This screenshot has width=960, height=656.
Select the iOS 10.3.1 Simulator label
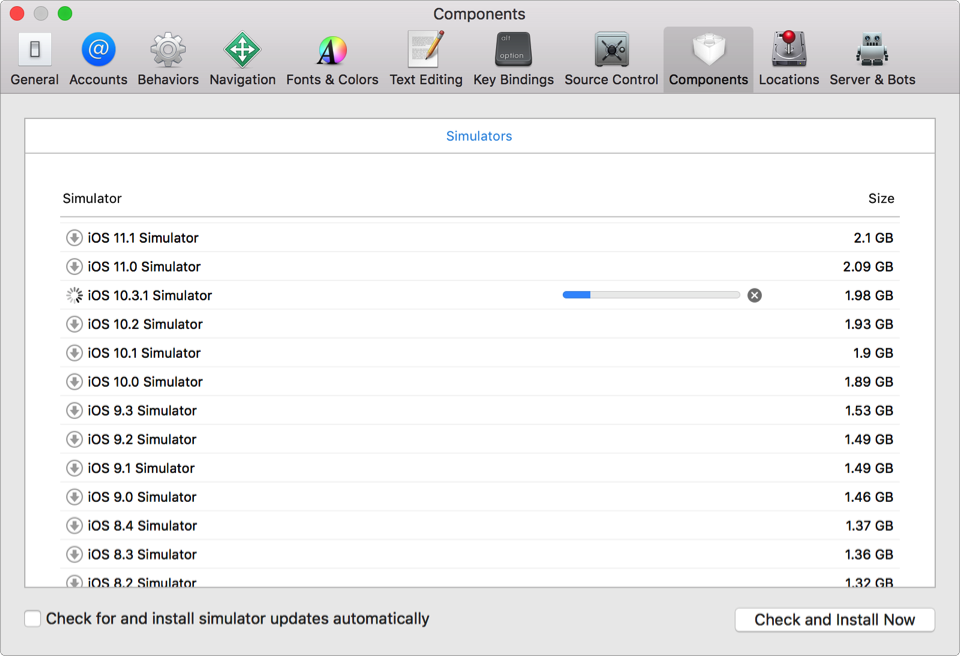pyautogui.click(x=149, y=295)
